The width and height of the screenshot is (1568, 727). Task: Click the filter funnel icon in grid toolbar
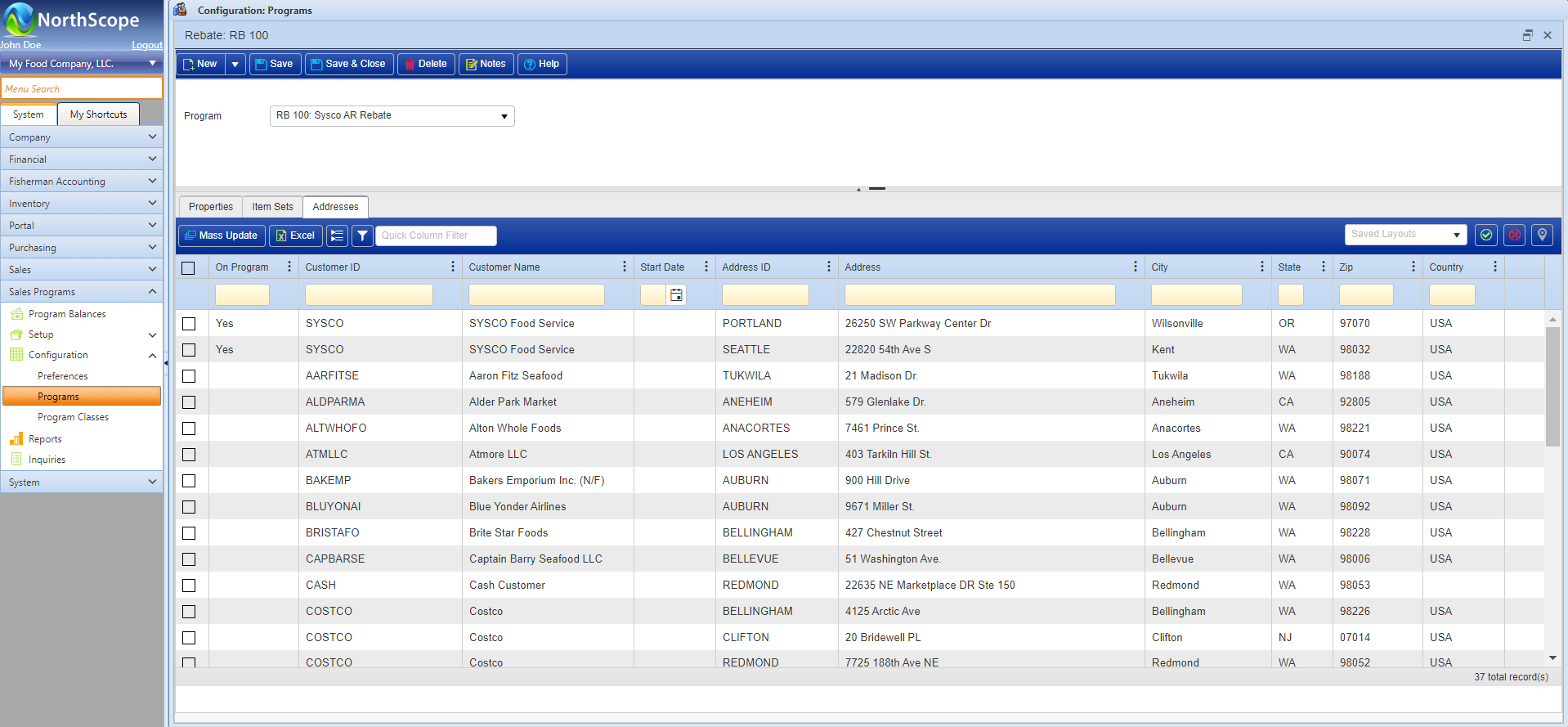pos(362,236)
